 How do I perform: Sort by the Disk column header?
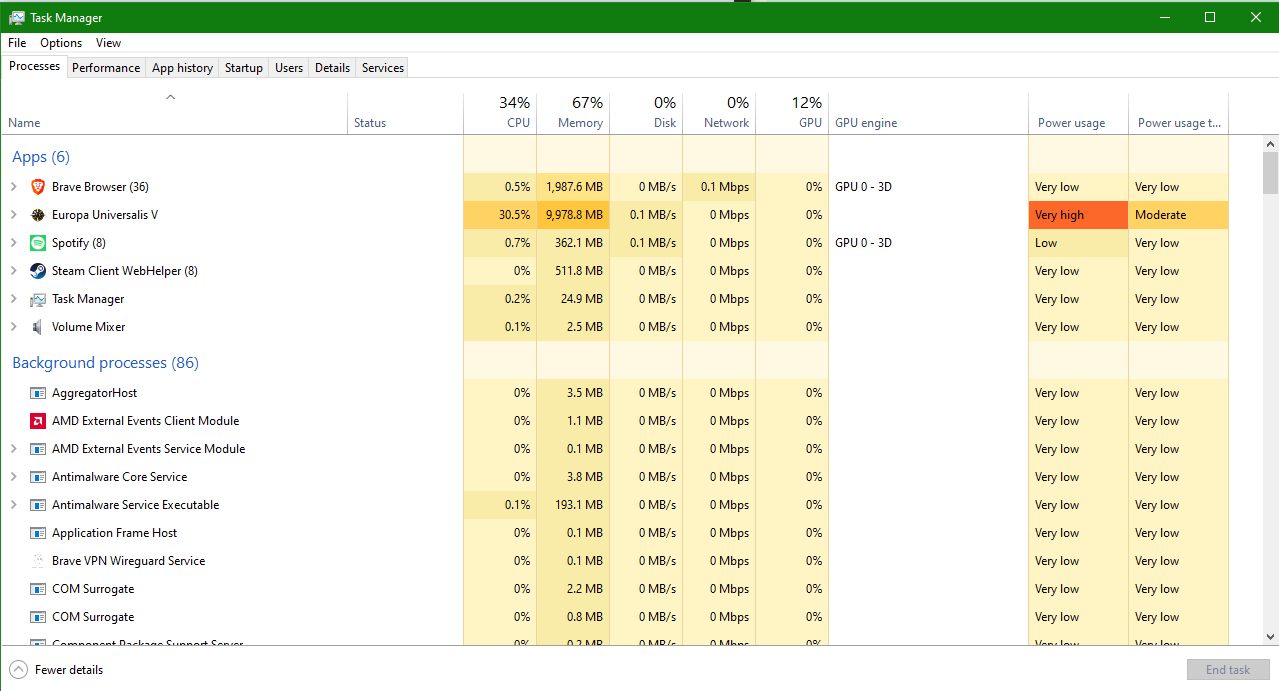[646, 114]
